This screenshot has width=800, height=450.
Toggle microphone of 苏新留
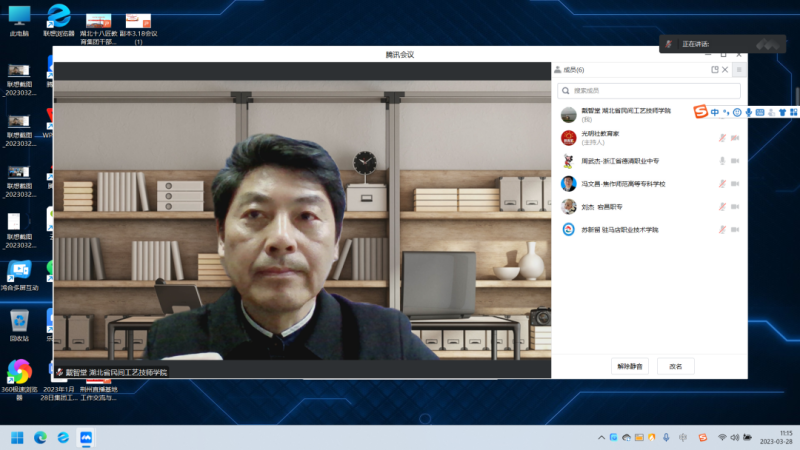click(x=722, y=230)
